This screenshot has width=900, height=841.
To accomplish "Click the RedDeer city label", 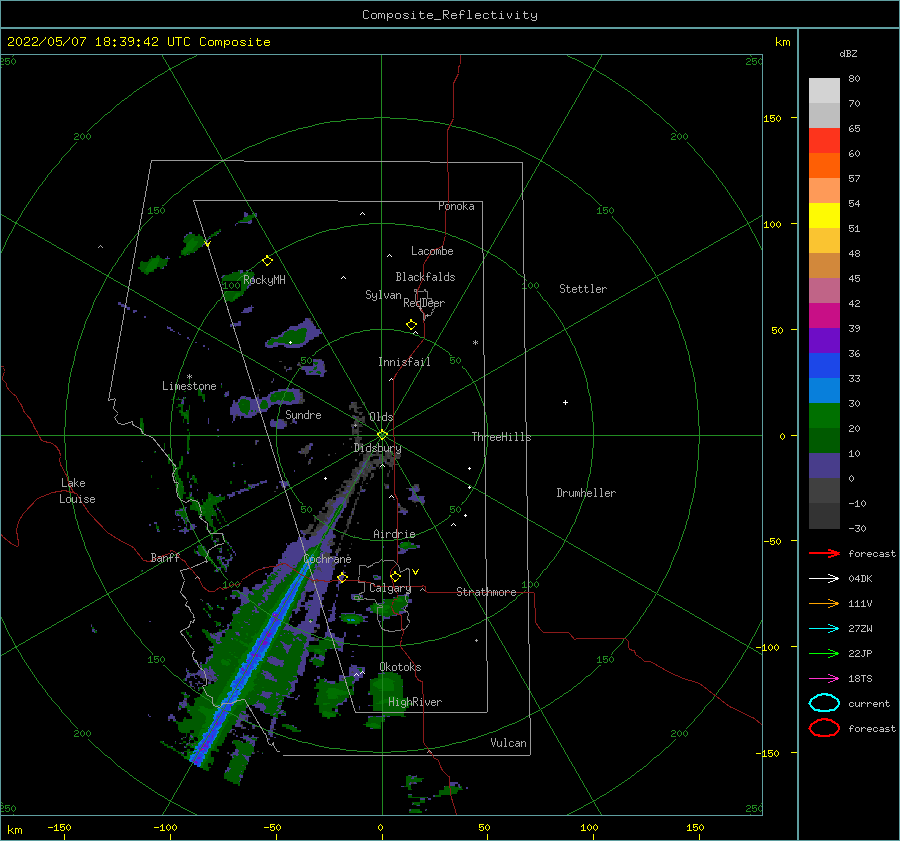I will point(424,303).
